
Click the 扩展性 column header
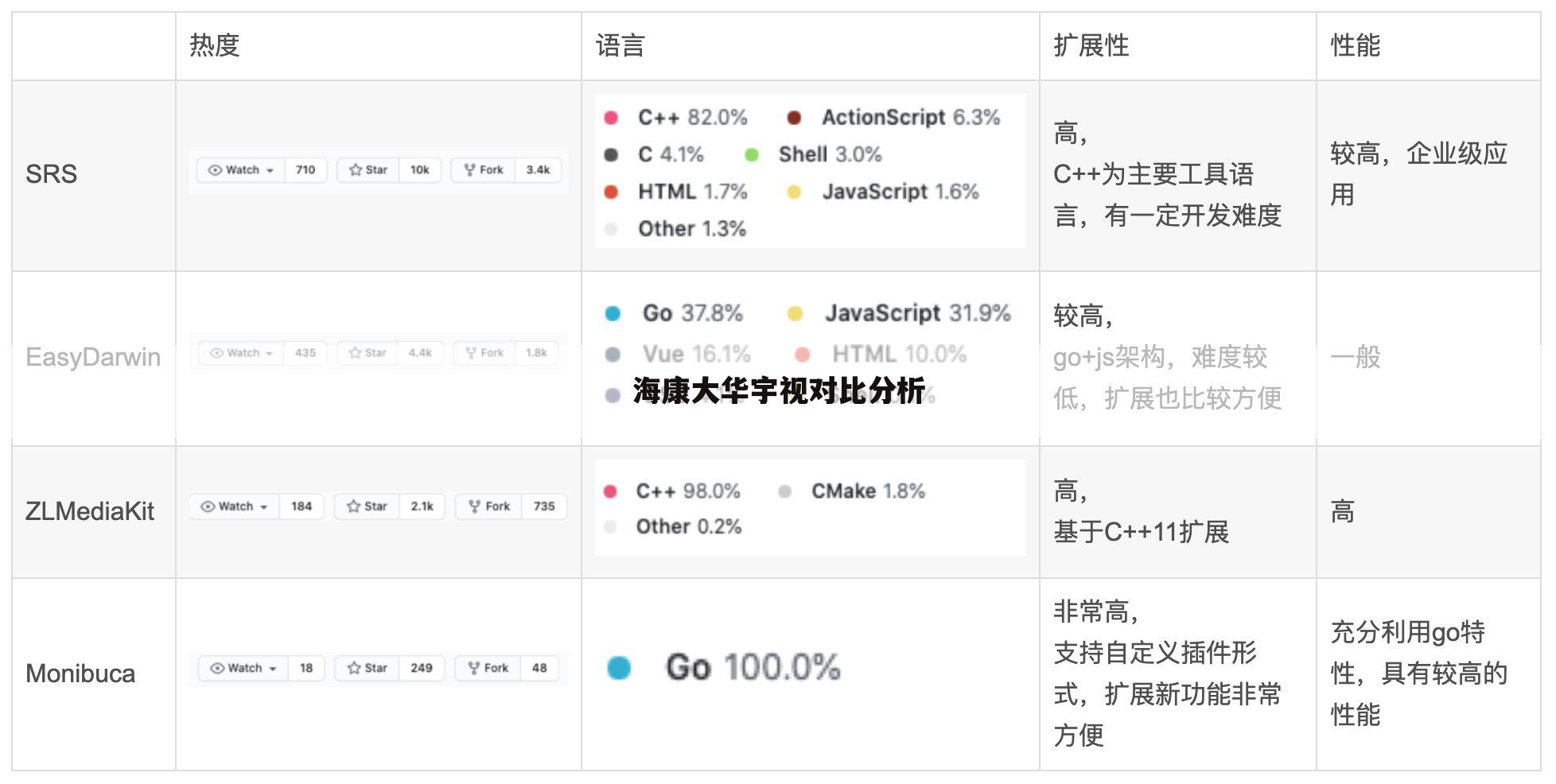(1091, 45)
